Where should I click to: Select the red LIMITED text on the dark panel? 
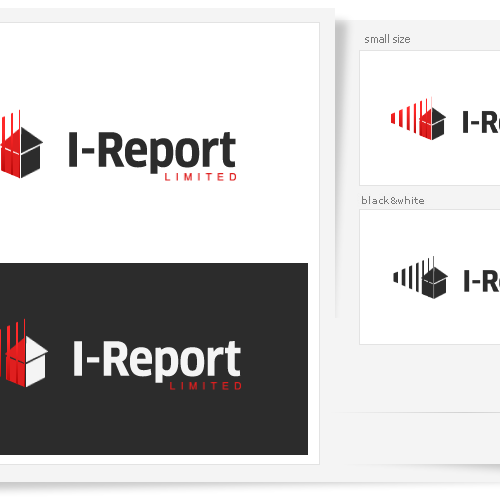[206, 386]
